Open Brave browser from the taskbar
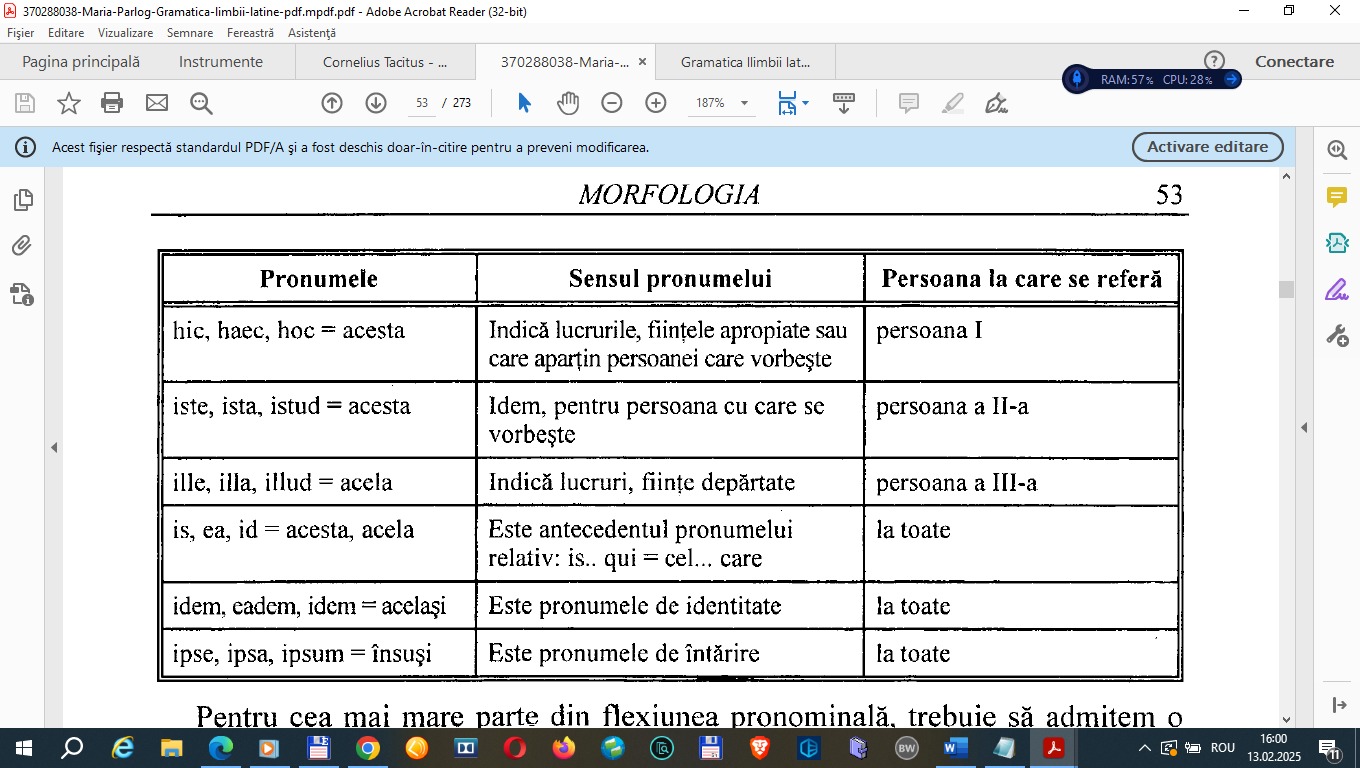Viewport: 1360px width, 768px height. click(x=760, y=748)
